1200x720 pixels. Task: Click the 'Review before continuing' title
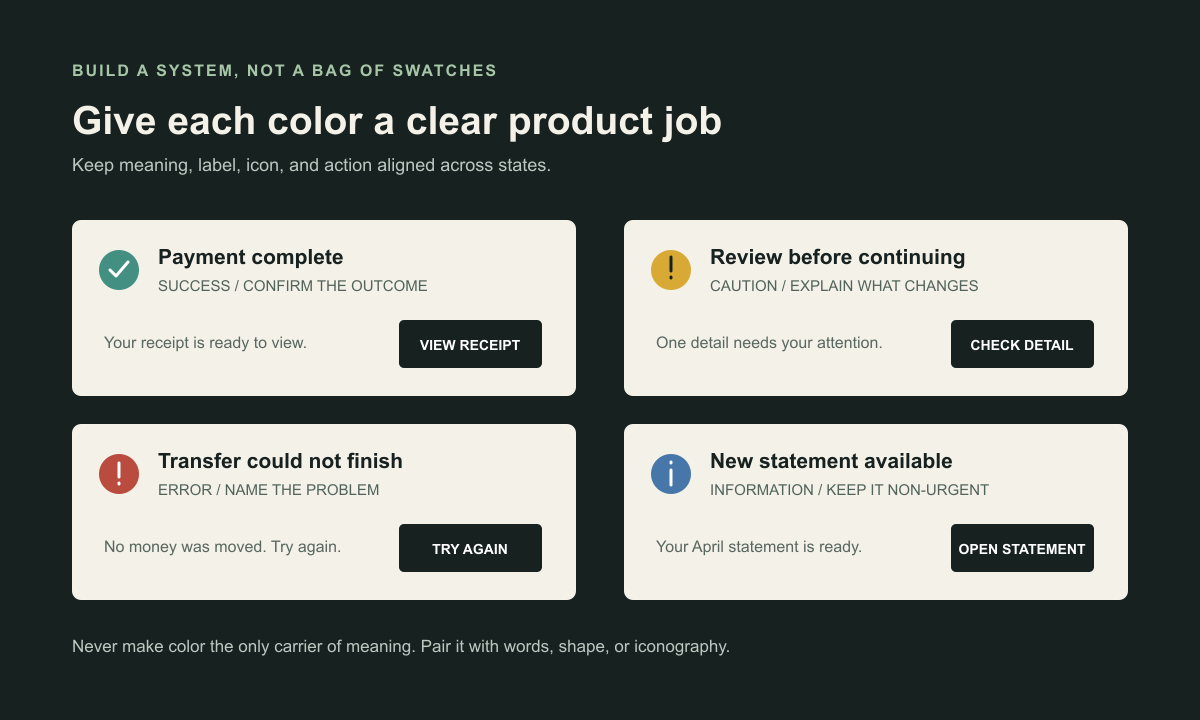pos(838,257)
